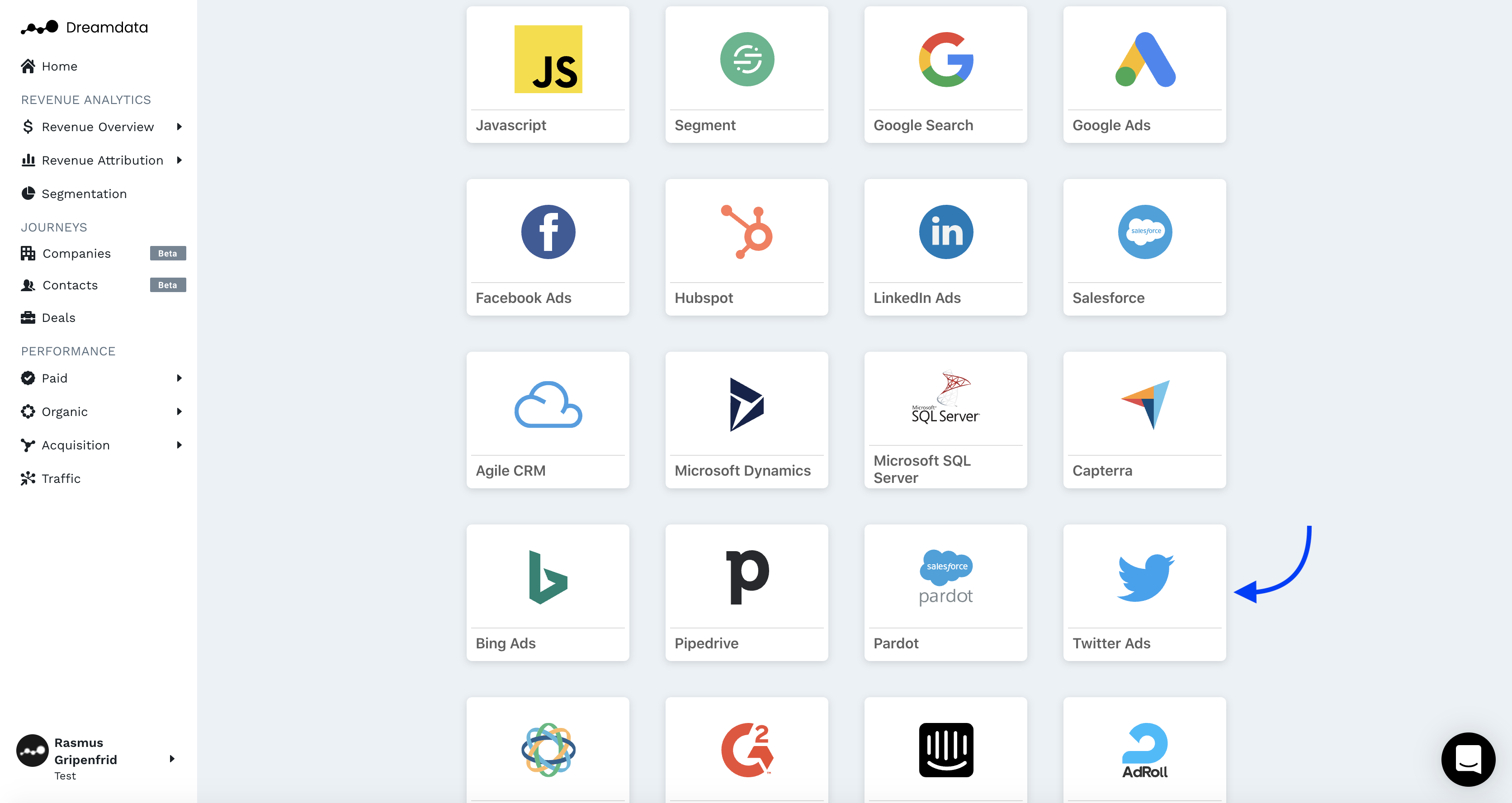Expand the Revenue Overview arrow
The width and height of the screenshot is (1512, 803).
pos(179,127)
